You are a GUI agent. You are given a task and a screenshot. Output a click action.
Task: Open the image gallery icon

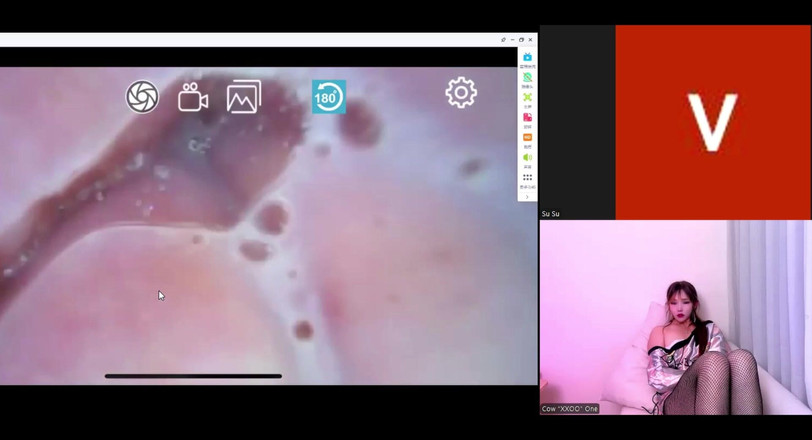click(x=243, y=97)
